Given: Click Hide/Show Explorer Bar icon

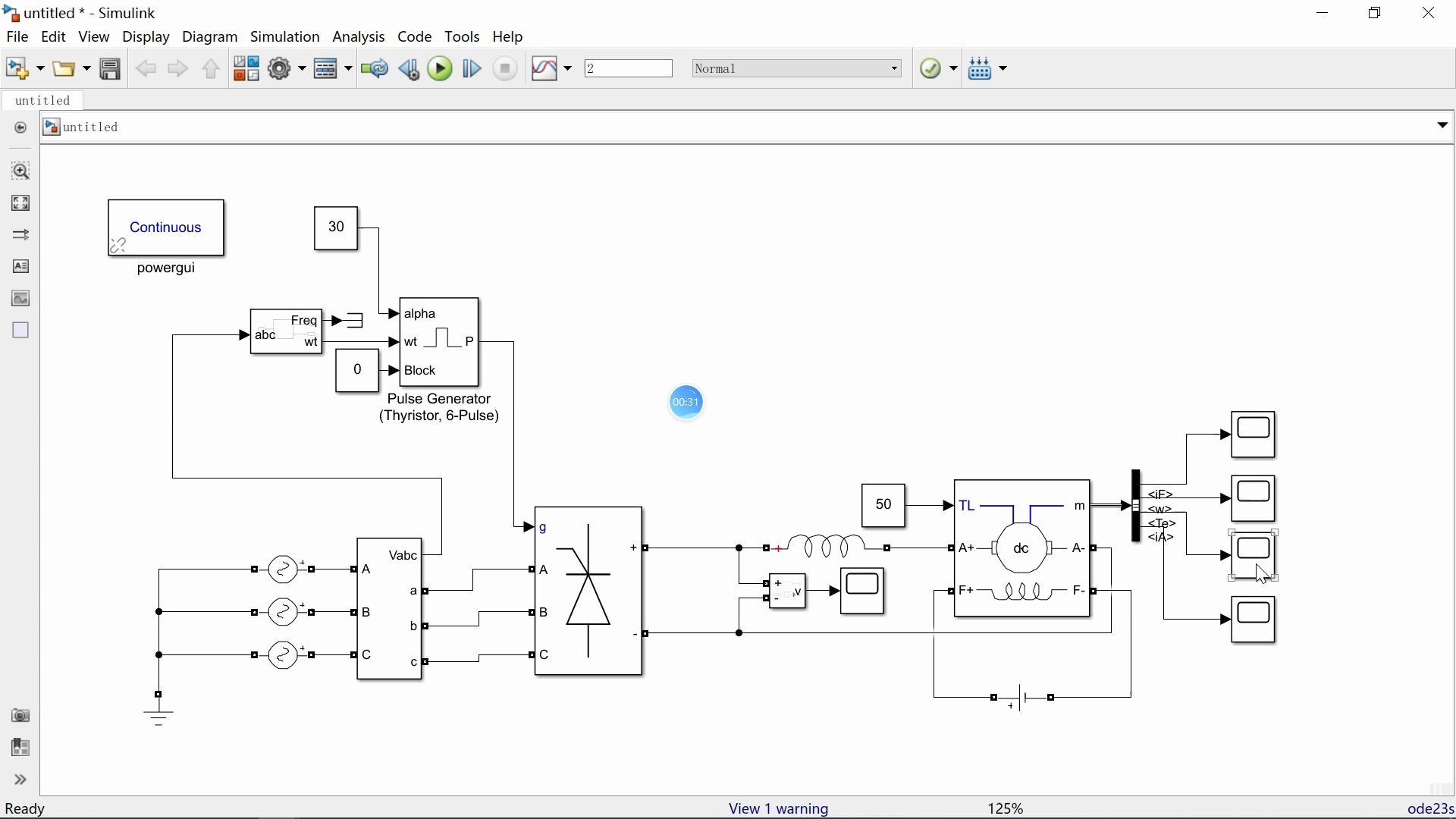Looking at the screenshot, I should tap(20, 128).
